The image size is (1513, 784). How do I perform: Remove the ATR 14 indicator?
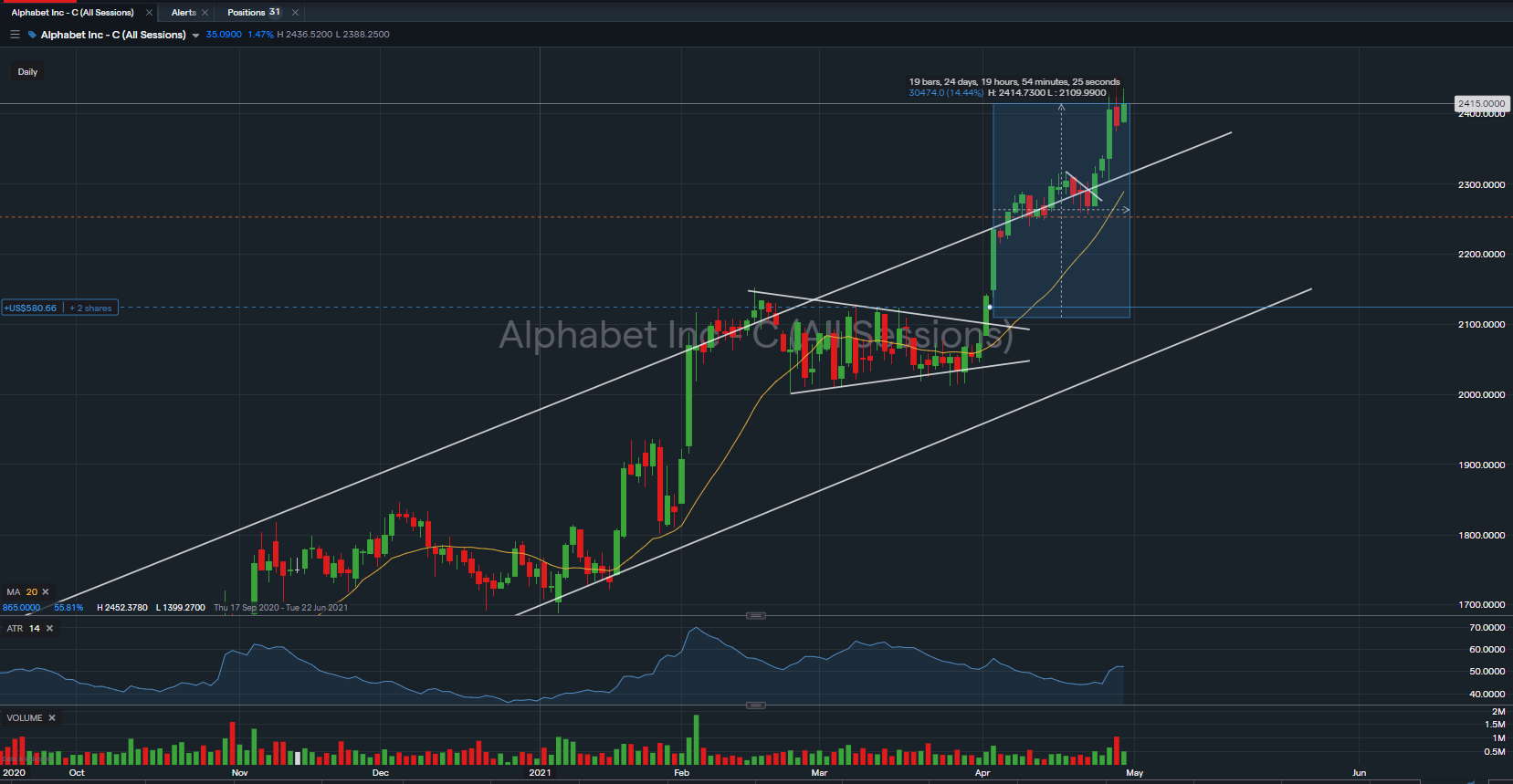49,629
